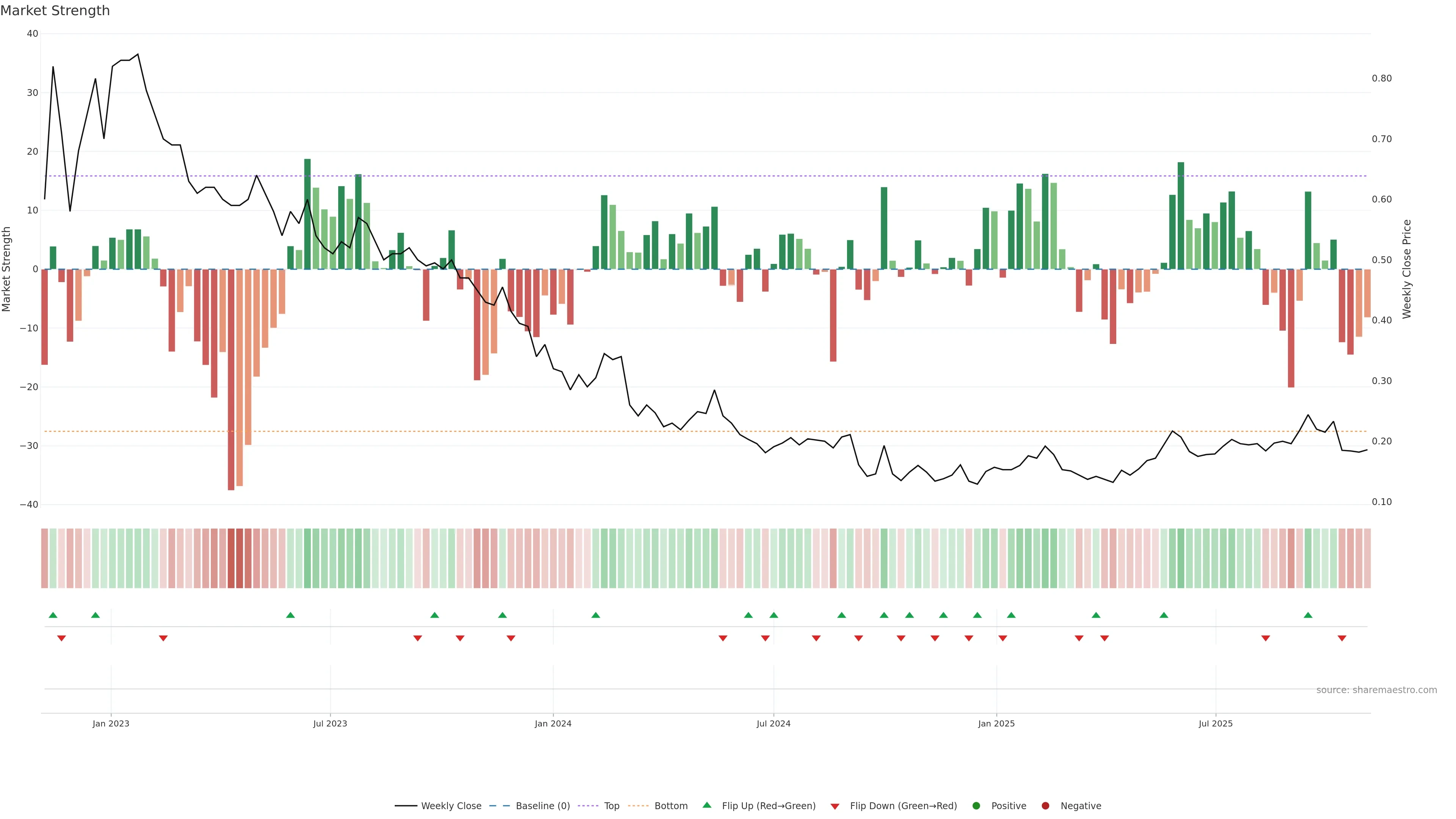Click the Jan 2024 x-axis label
The image size is (1456, 819).
click(553, 723)
